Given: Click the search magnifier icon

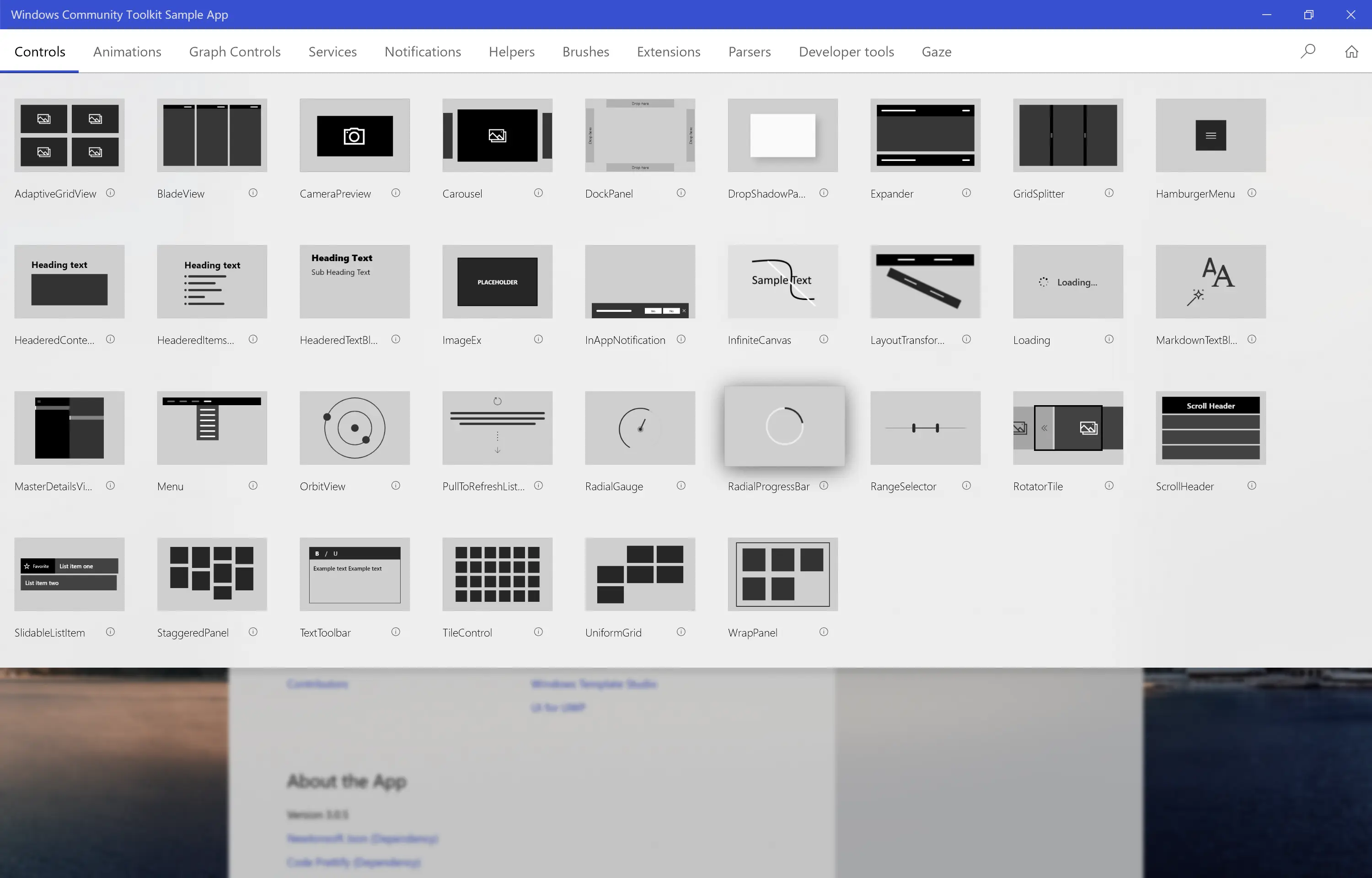Looking at the screenshot, I should [1308, 51].
